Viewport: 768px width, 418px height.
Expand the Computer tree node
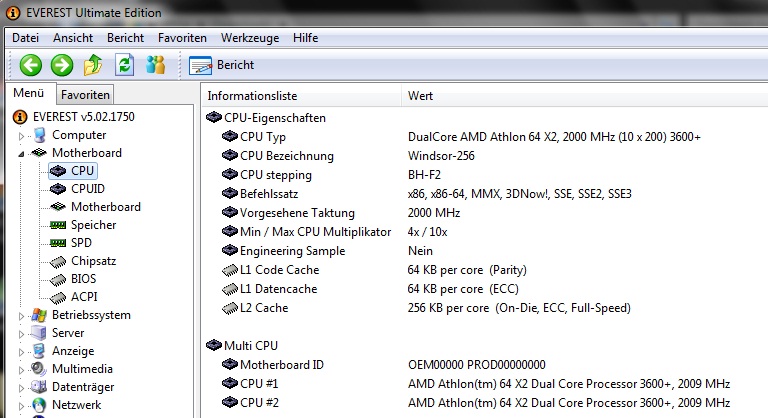(22, 136)
